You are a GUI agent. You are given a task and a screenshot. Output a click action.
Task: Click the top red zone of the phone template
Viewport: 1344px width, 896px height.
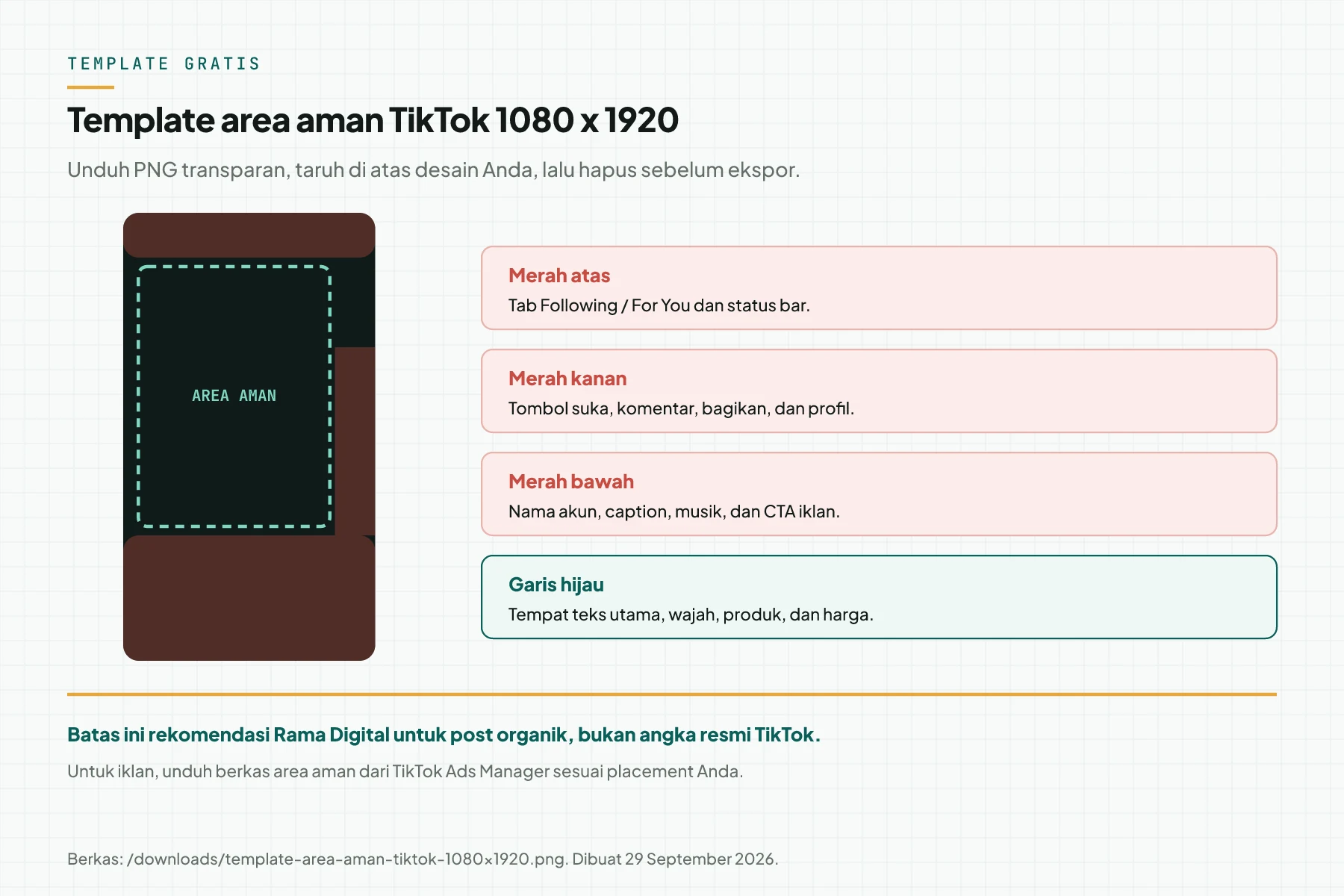point(249,235)
